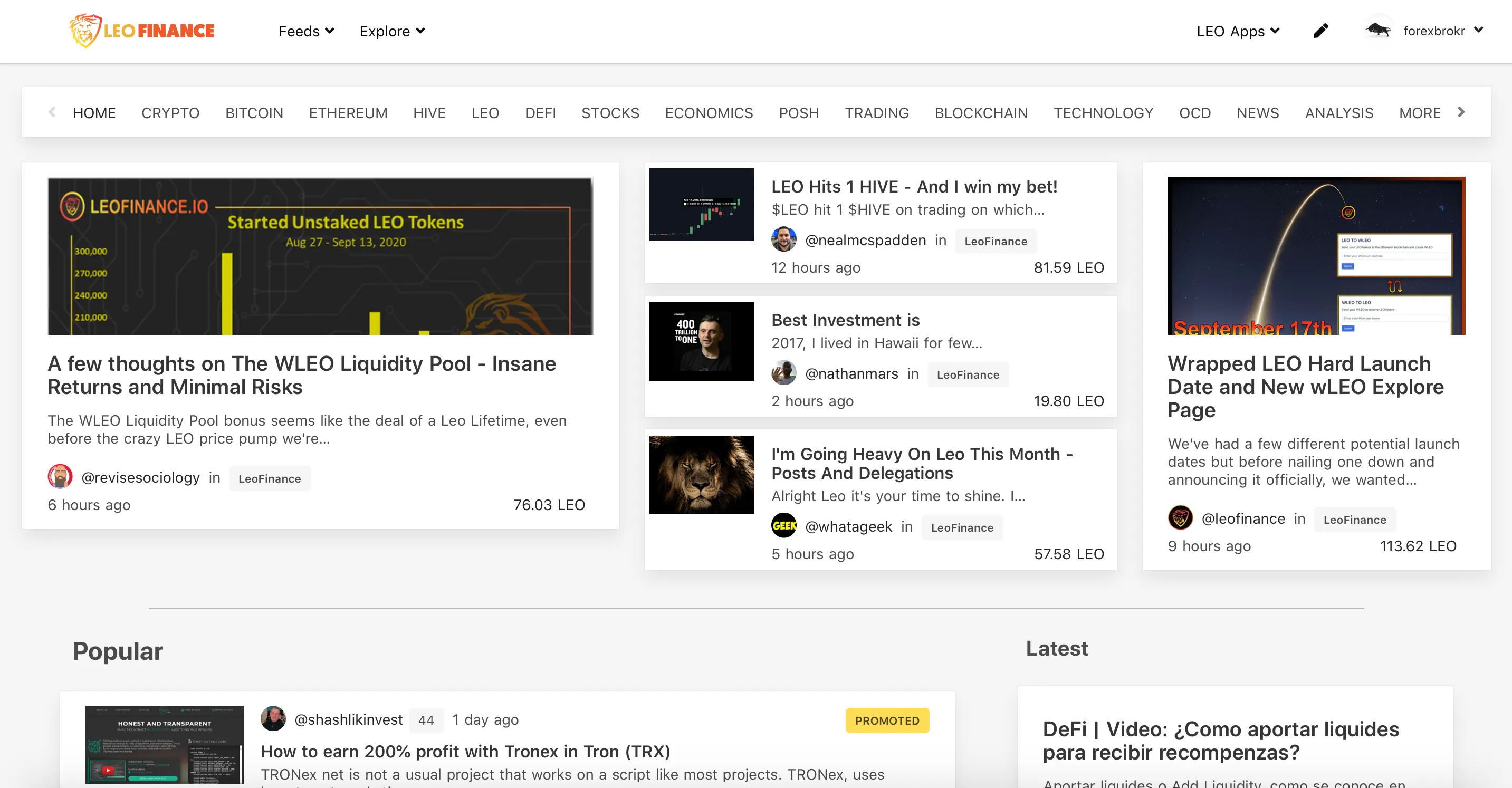Viewport: 1512px width, 788px height.
Task: Click the right arrow of category bar
Action: [1461, 112]
